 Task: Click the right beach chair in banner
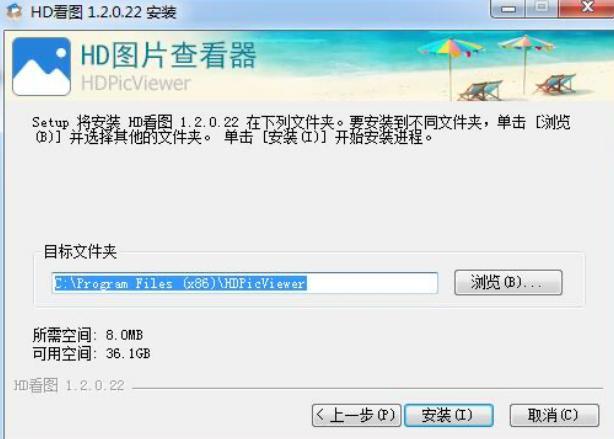[x=555, y=84]
